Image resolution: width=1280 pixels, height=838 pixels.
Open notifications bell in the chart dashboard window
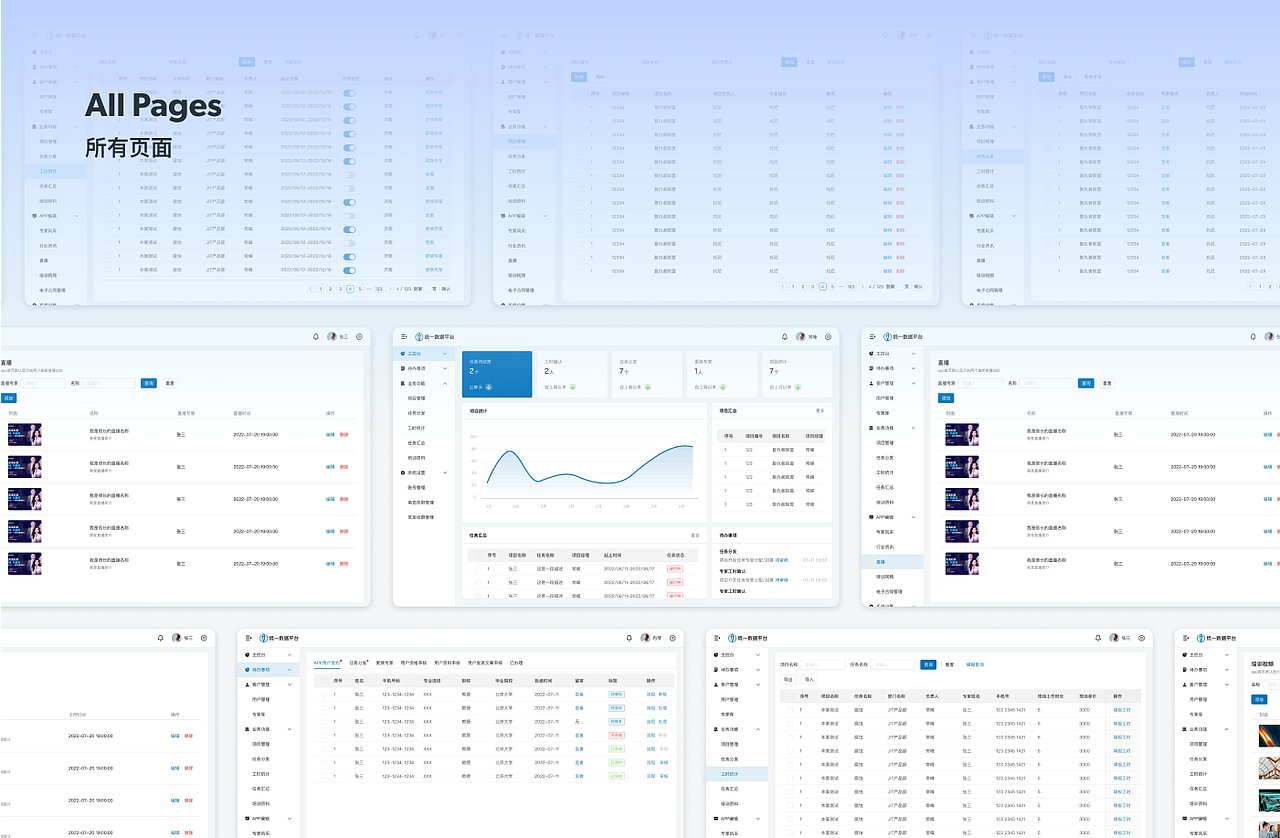(785, 337)
